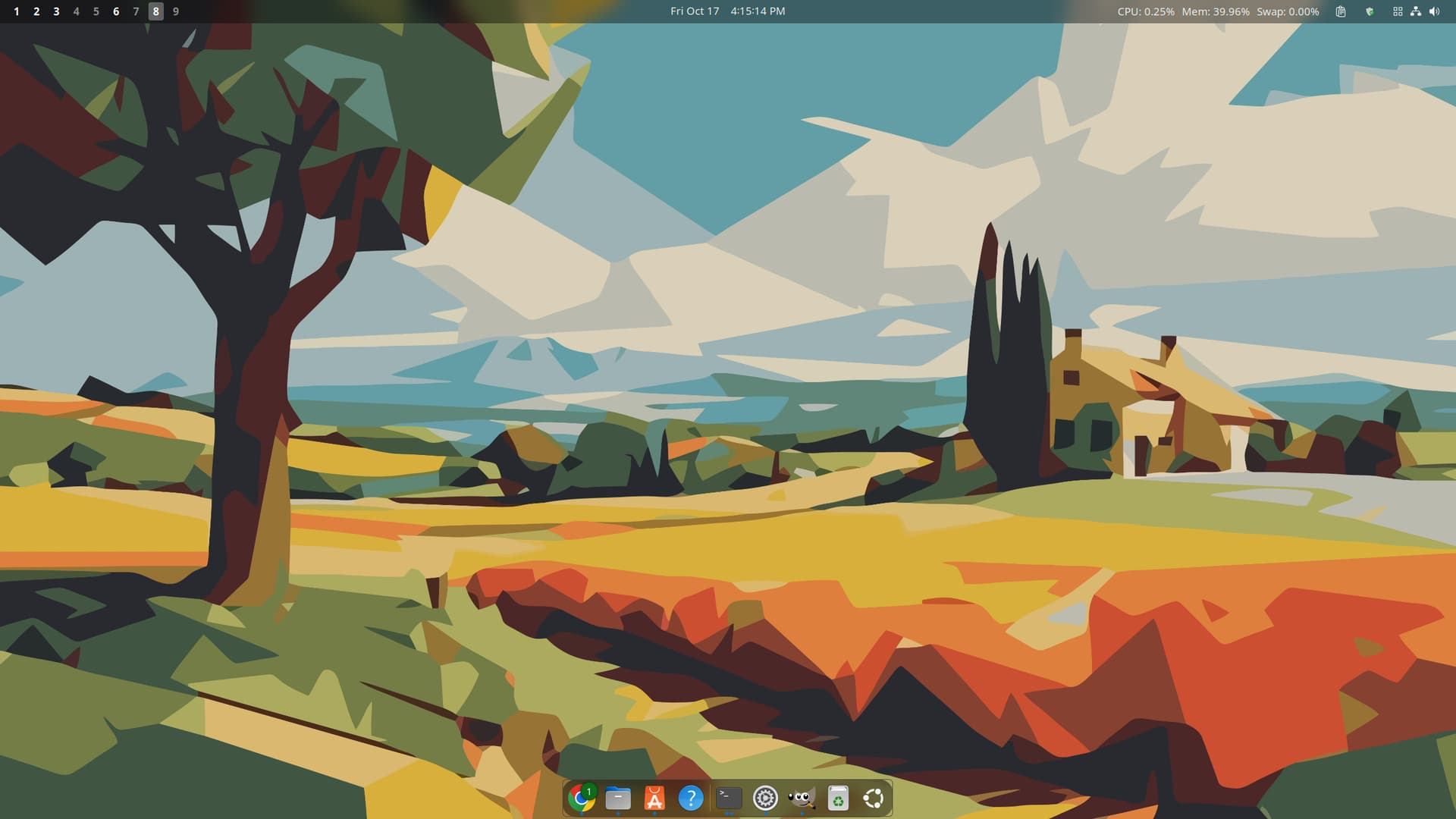The image size is (1456, 819).
Task: Click the volume speaker icon
Action: [1434, 11]
